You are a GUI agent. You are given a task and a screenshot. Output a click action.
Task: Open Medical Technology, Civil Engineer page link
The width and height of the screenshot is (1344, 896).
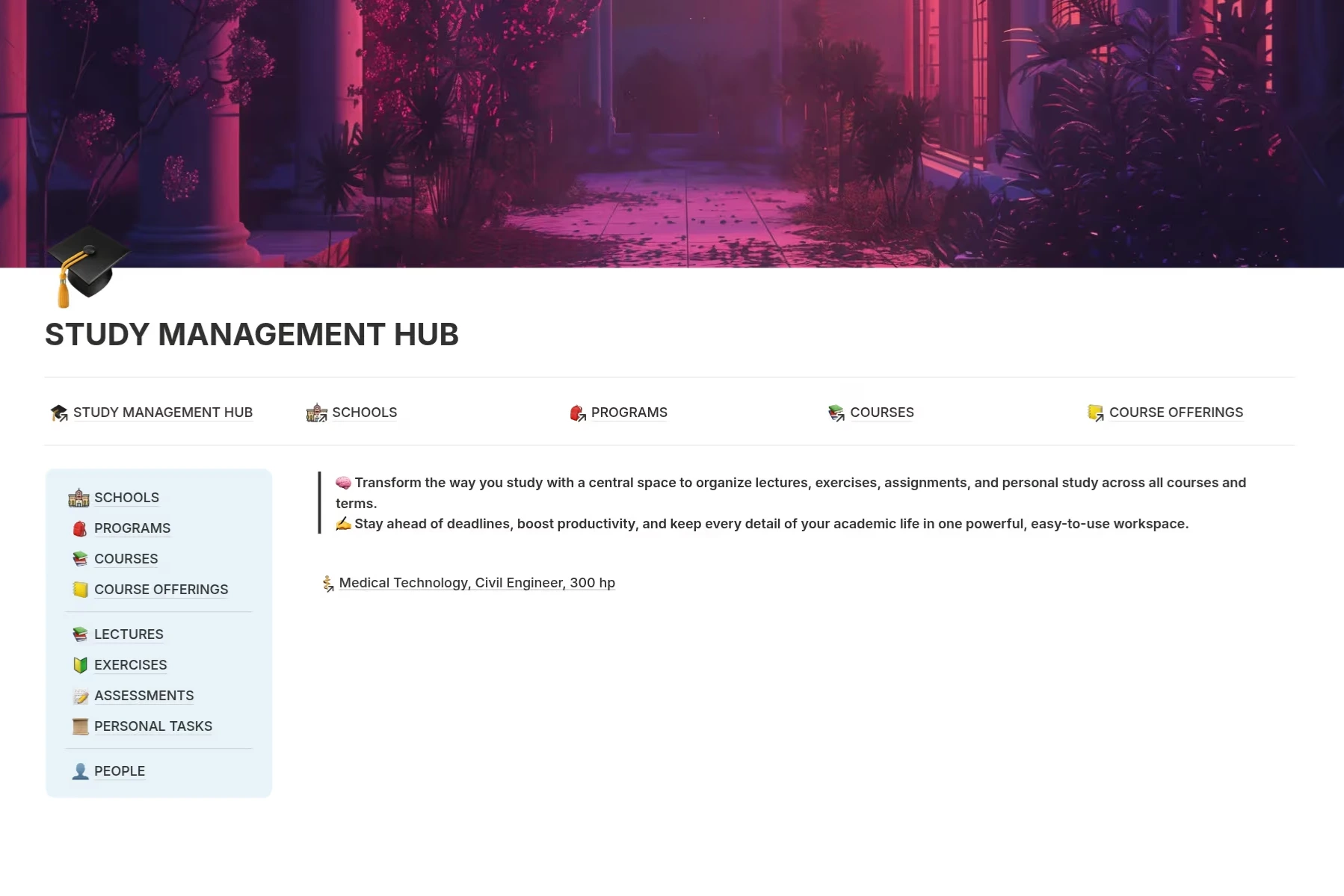(x=476, y=583)
